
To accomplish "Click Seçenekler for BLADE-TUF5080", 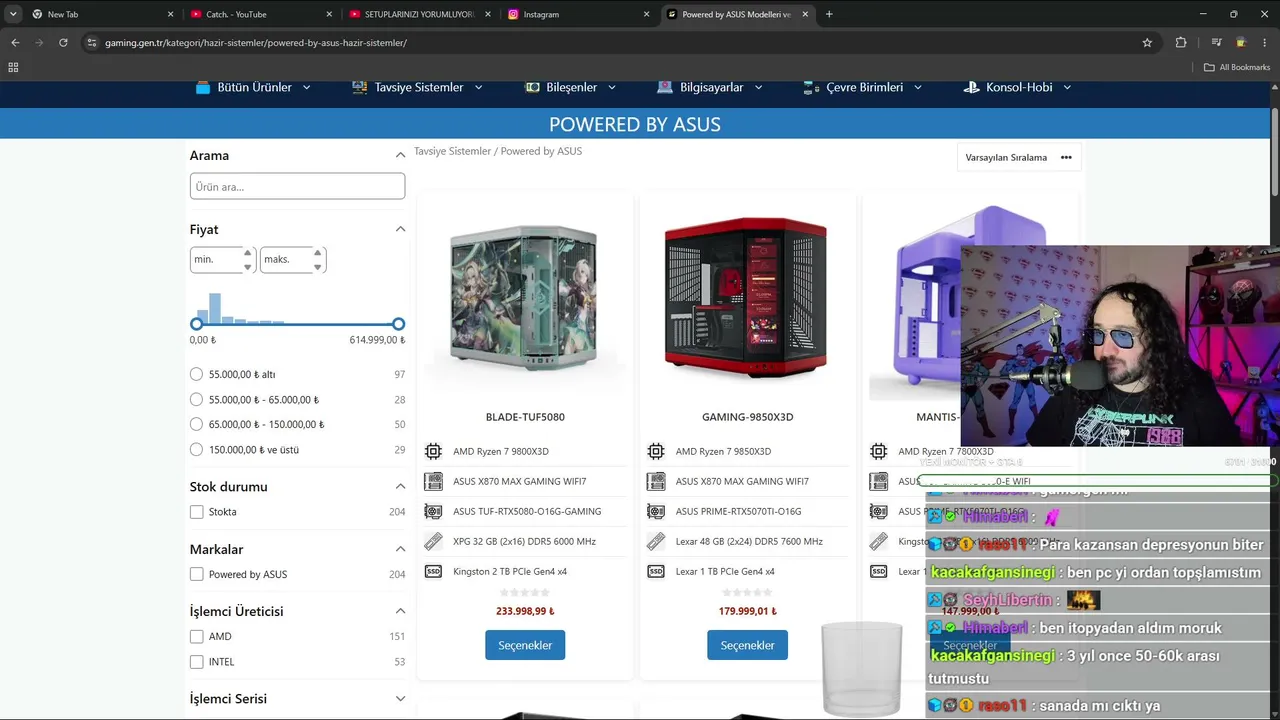I will coord(525,645).
